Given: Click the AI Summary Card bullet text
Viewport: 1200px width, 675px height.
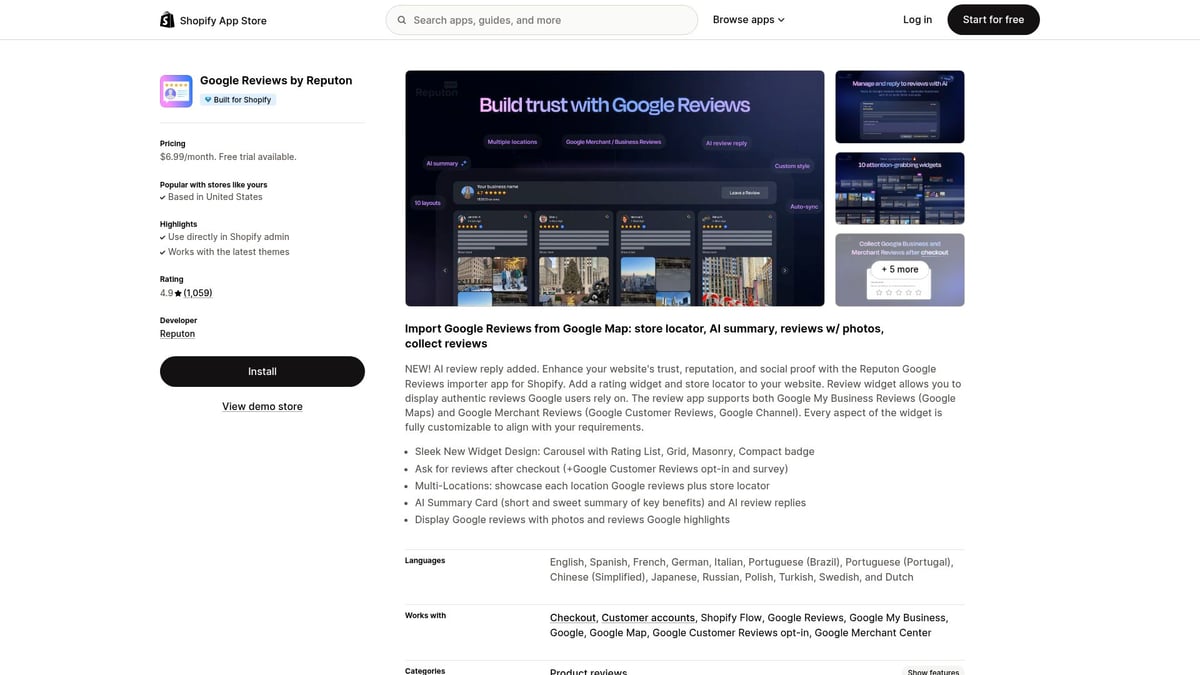Looking at the screenshot, I should [x=610, y=502].
